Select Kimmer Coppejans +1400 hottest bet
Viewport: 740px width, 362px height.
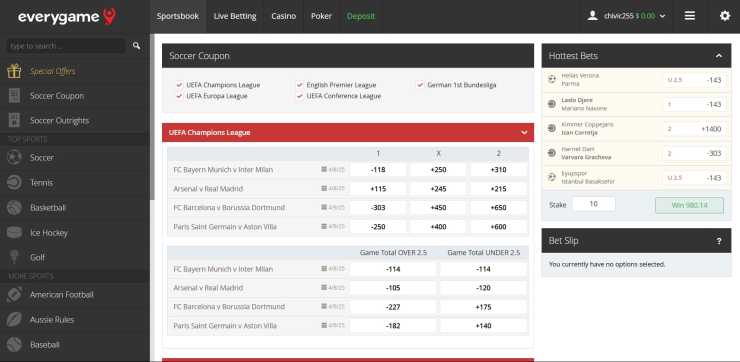(695, 129)
